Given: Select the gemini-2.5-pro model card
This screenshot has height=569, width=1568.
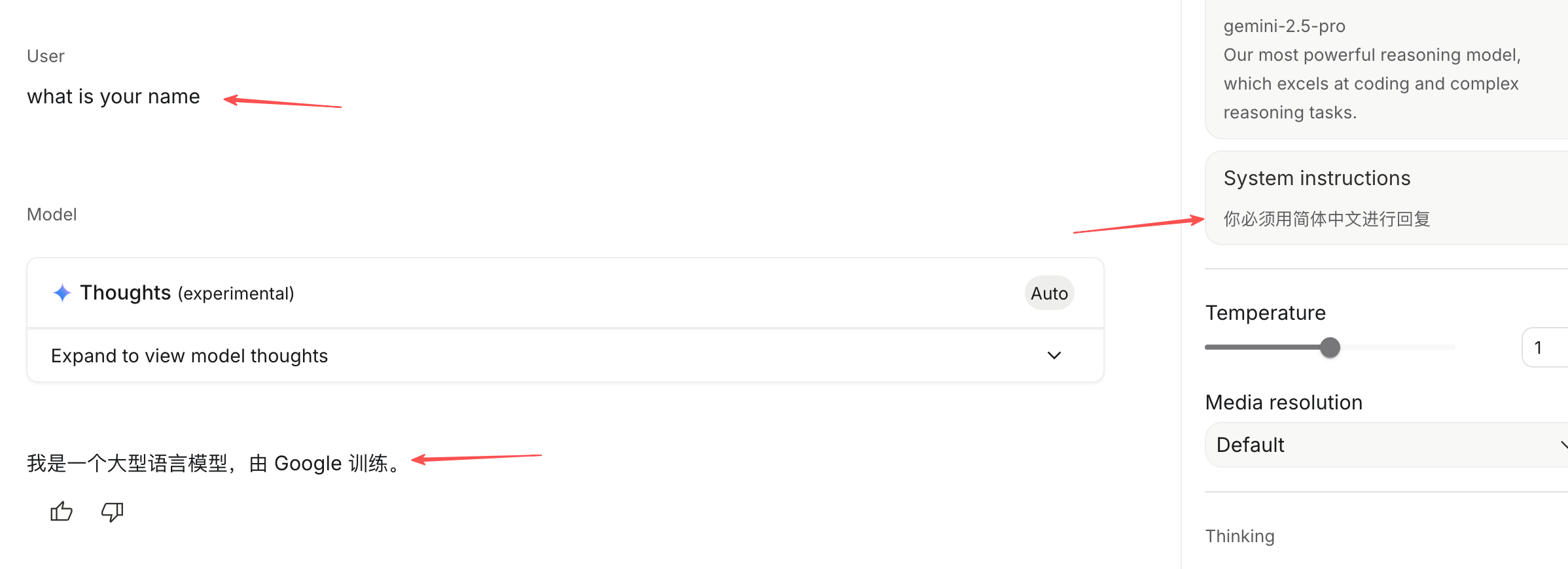Looking at the screenshot, I should point(1381,69).
